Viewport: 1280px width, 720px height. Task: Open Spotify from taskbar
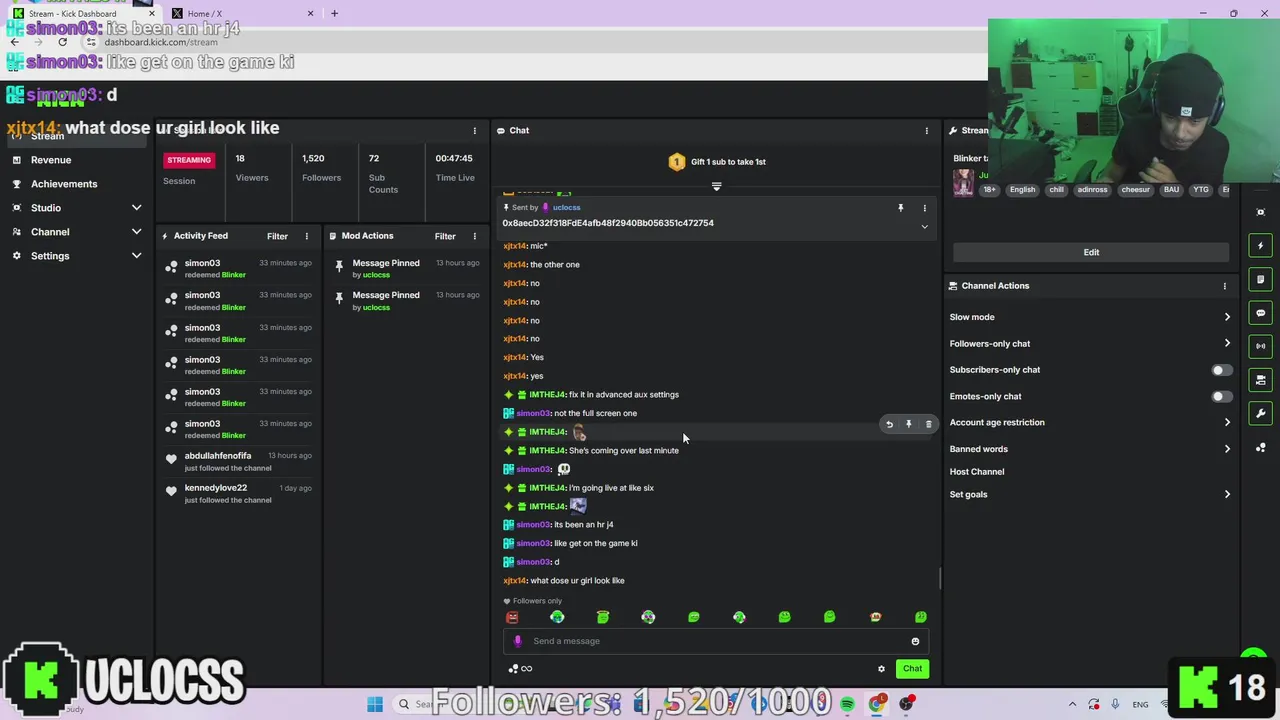pos(847,705)
